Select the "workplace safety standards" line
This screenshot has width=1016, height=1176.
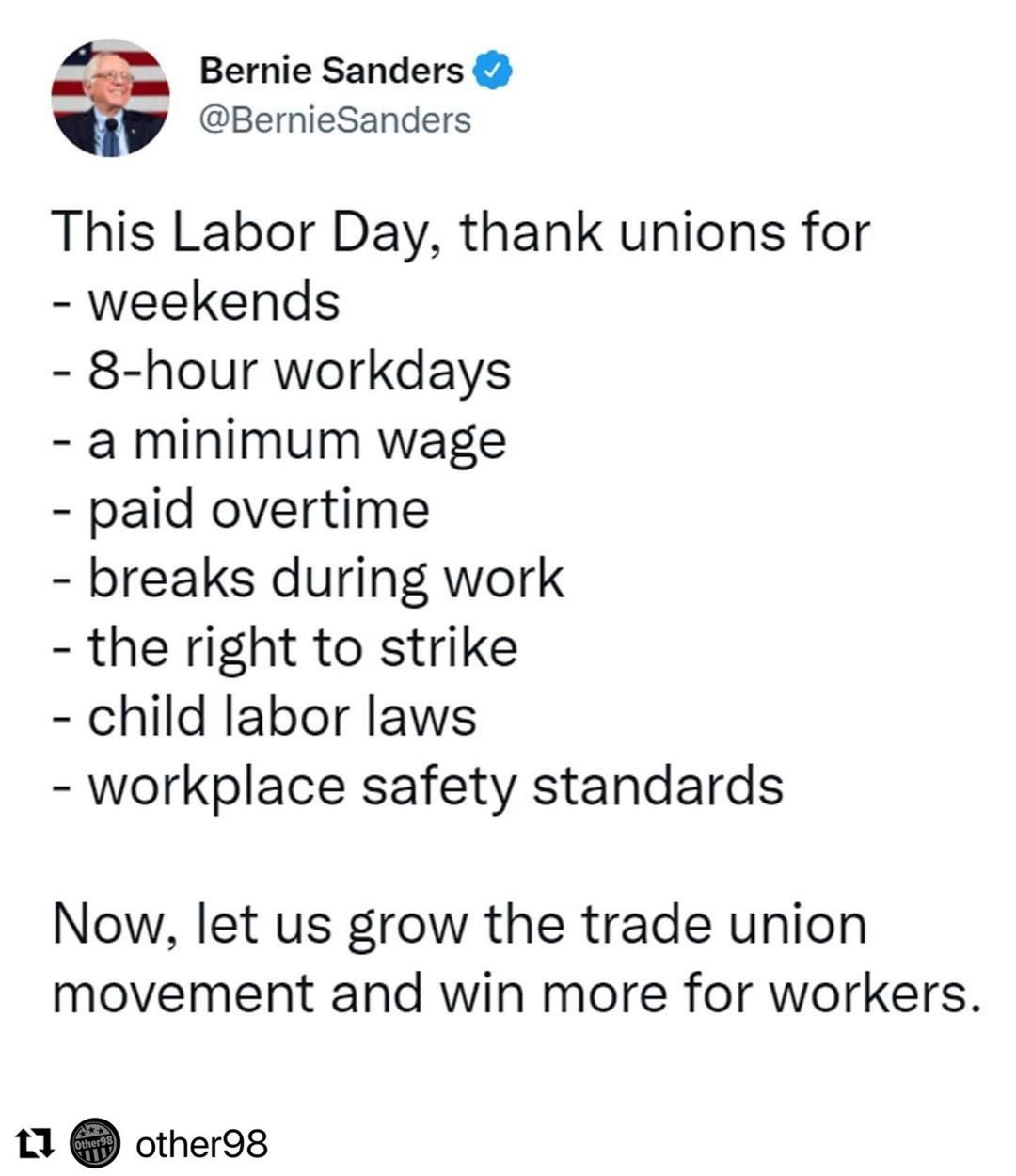435,786
